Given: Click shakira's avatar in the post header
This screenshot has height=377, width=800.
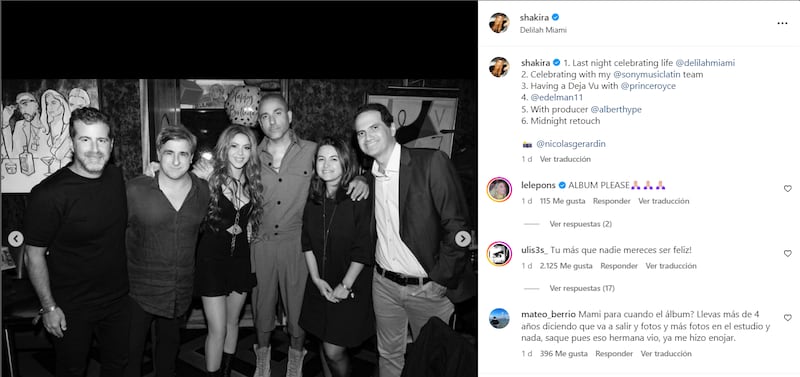Looking at the screenshot, I should coord(499,23).
